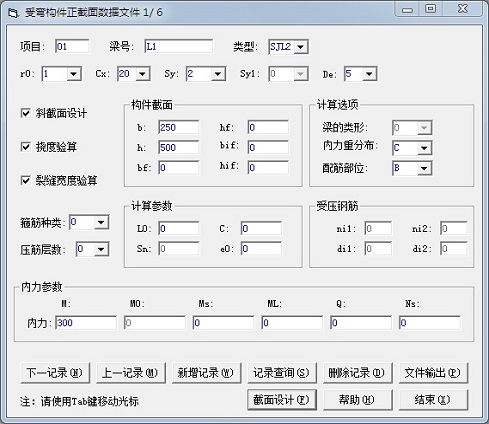Click the bf input field
Viewport: 489px width, 424px height.
click(x=179, y=168)
